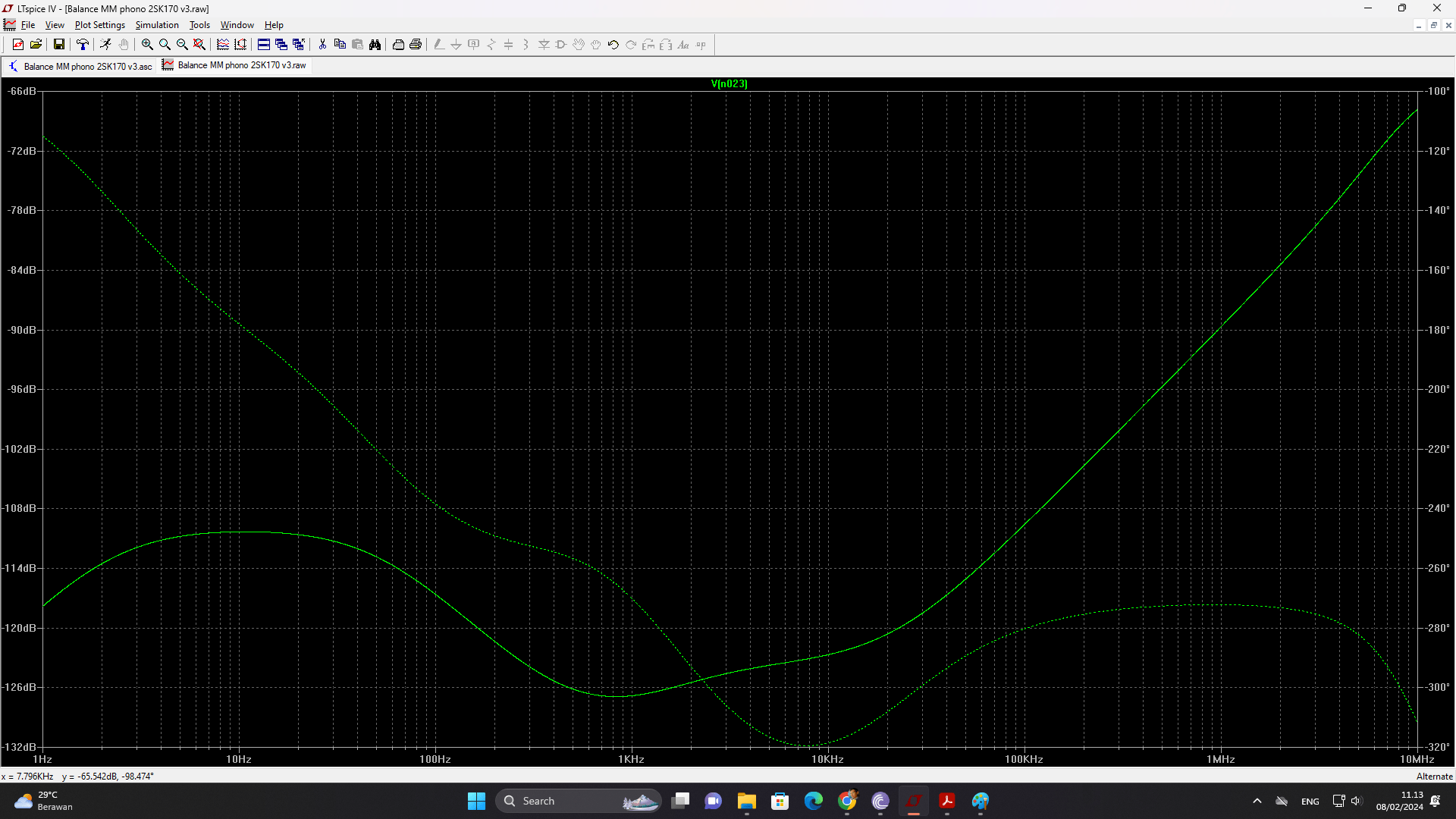Click the -66dB left axis label
1456x819 pixels.
21,91
